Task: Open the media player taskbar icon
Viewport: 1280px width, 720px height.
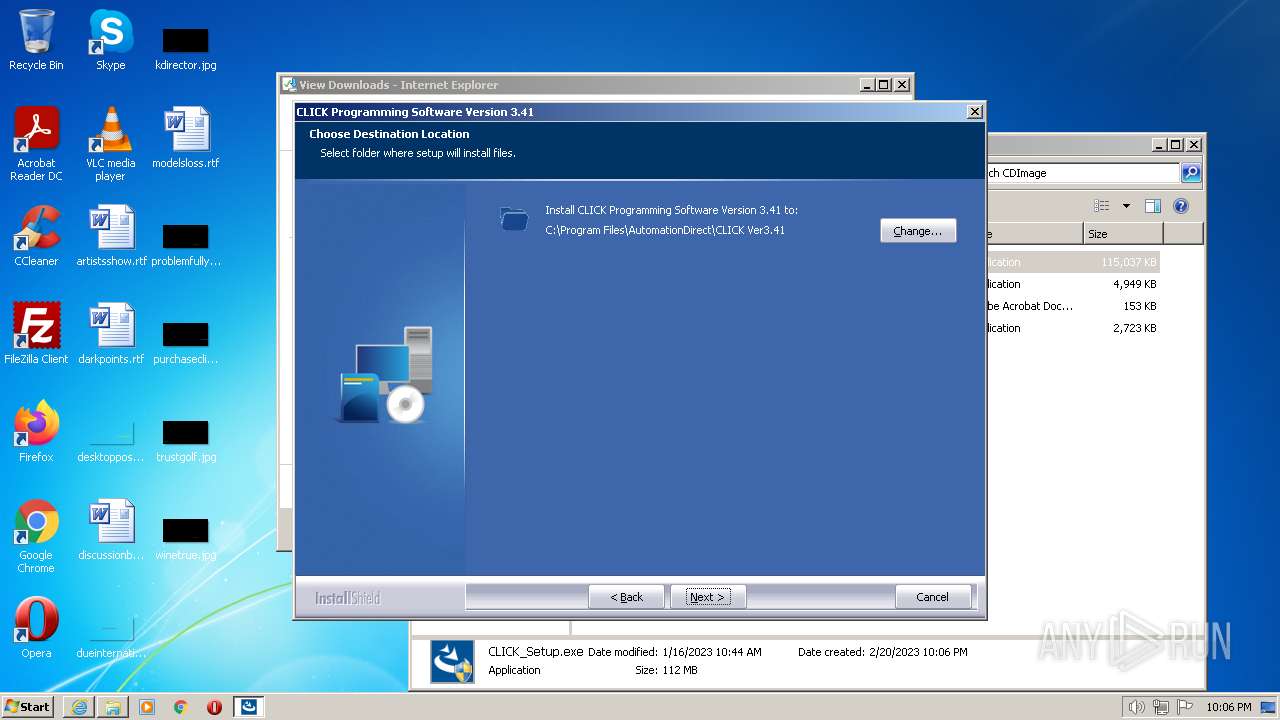Action: [x=147, y=707]
